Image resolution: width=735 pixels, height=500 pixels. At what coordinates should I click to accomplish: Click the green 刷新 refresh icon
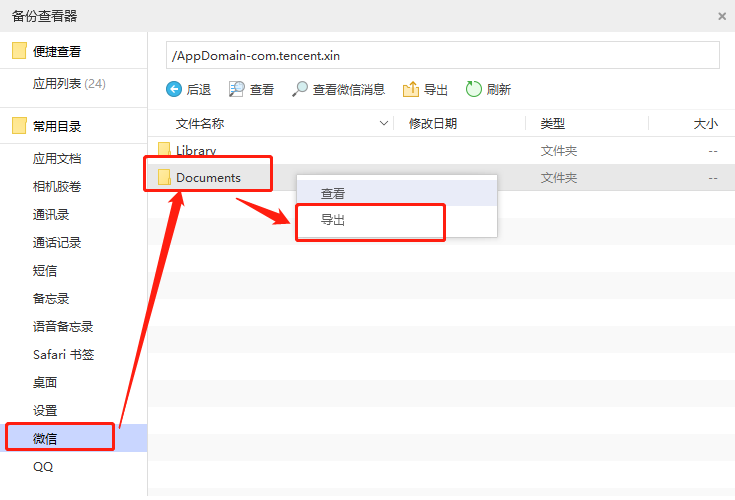pos(473,89)
